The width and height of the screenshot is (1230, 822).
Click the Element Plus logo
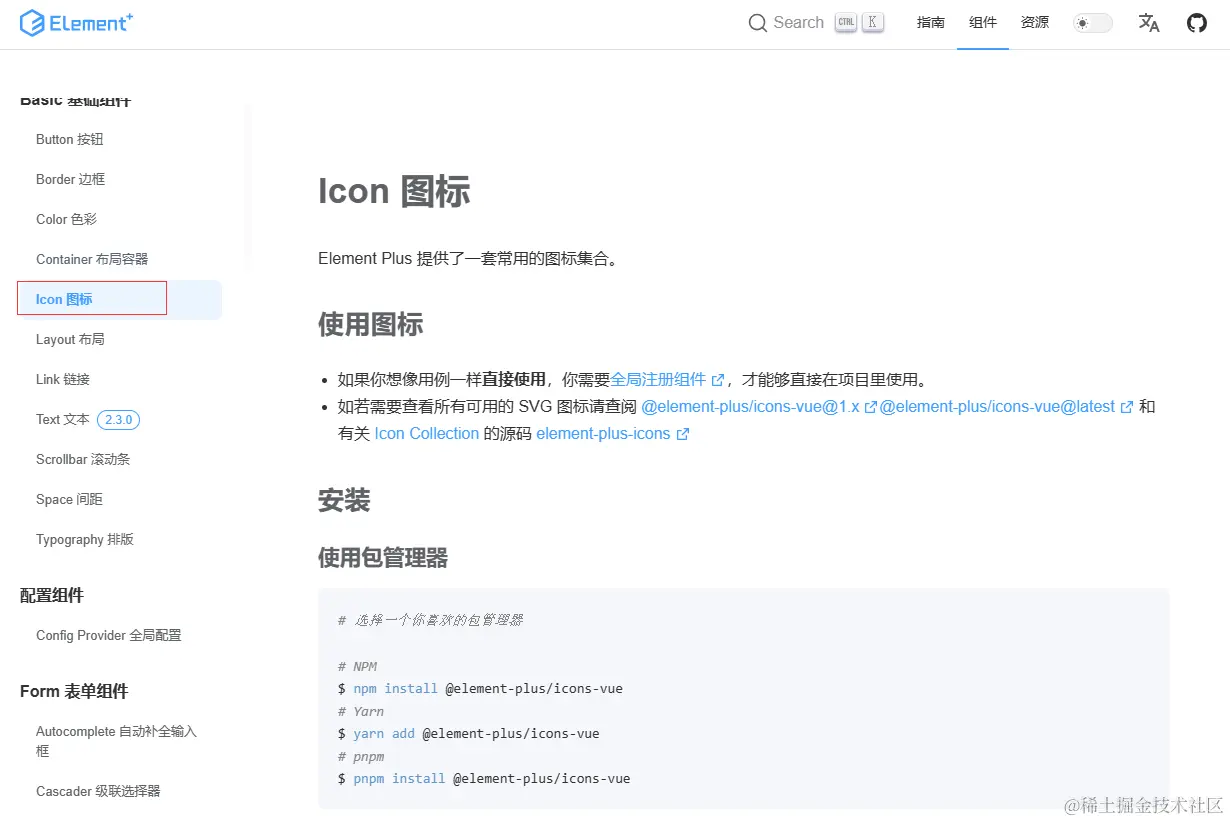coord(76,23)
